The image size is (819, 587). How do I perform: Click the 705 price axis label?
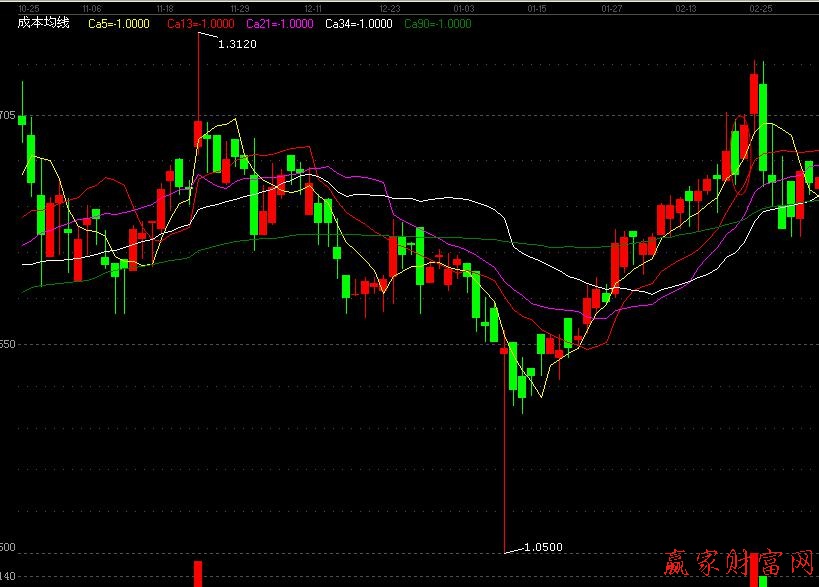pos(8,116)
